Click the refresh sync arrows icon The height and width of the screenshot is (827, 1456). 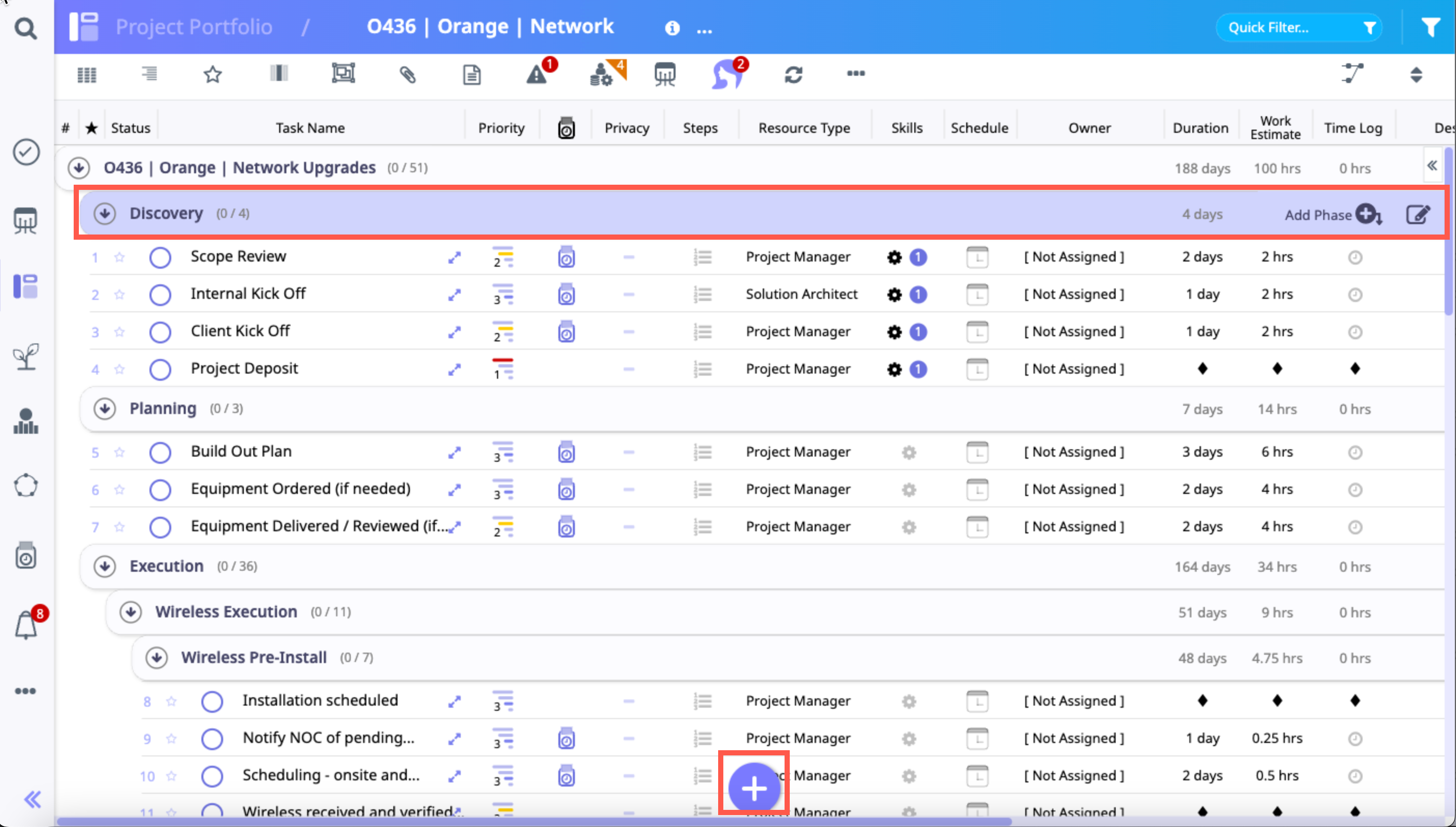pos(793,74)
